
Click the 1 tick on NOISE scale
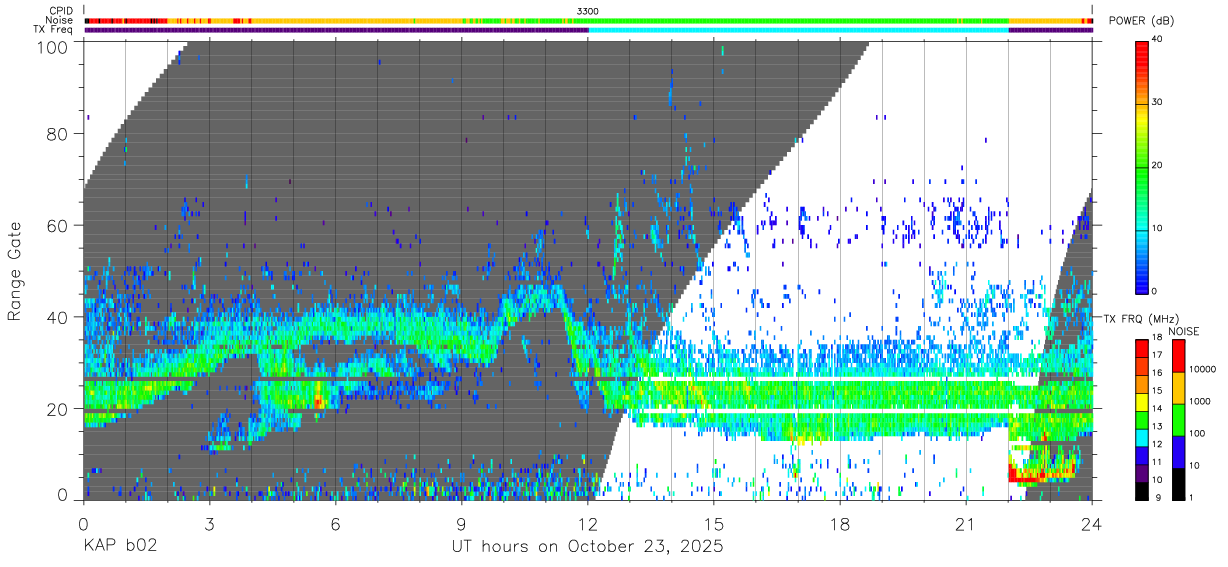point(1190,497)
